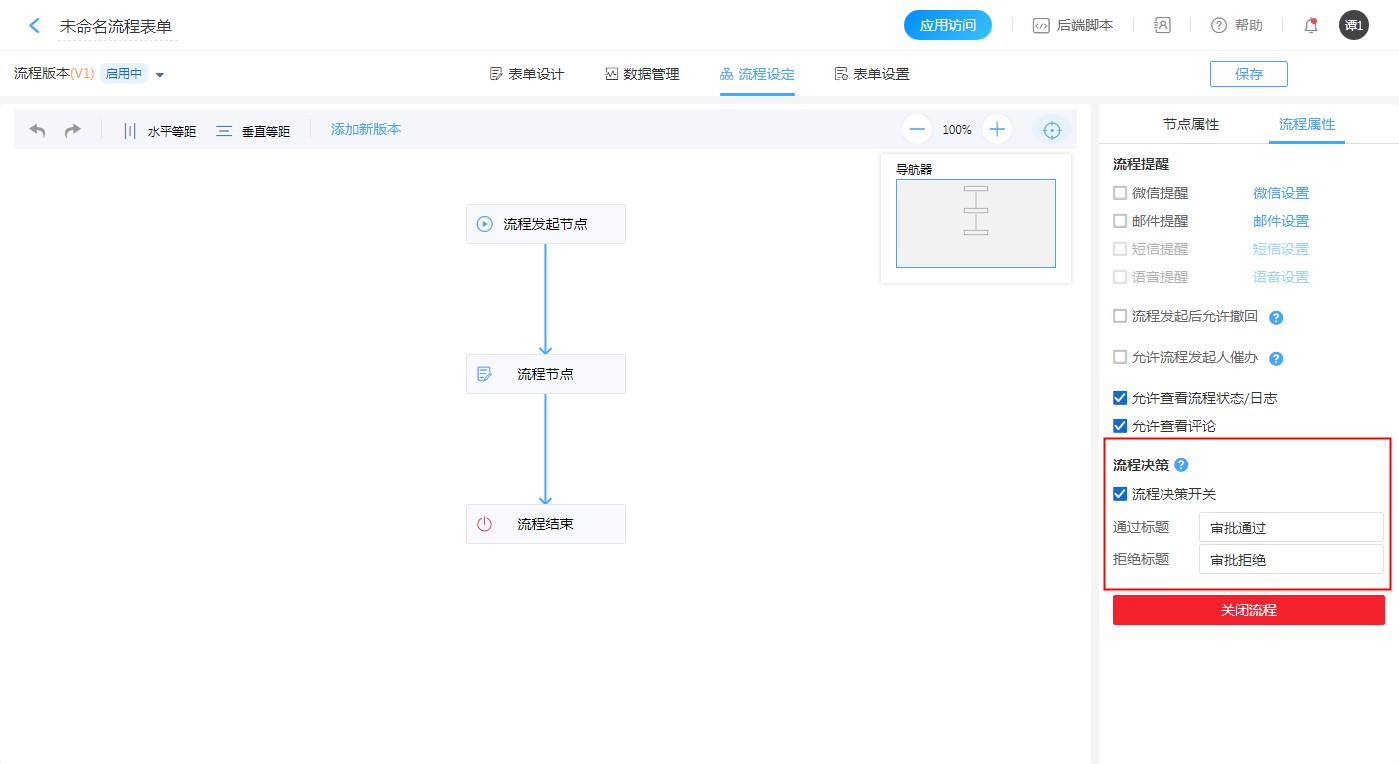Open notifications bell icon
1399x764 pixels.
[1311, 26]
